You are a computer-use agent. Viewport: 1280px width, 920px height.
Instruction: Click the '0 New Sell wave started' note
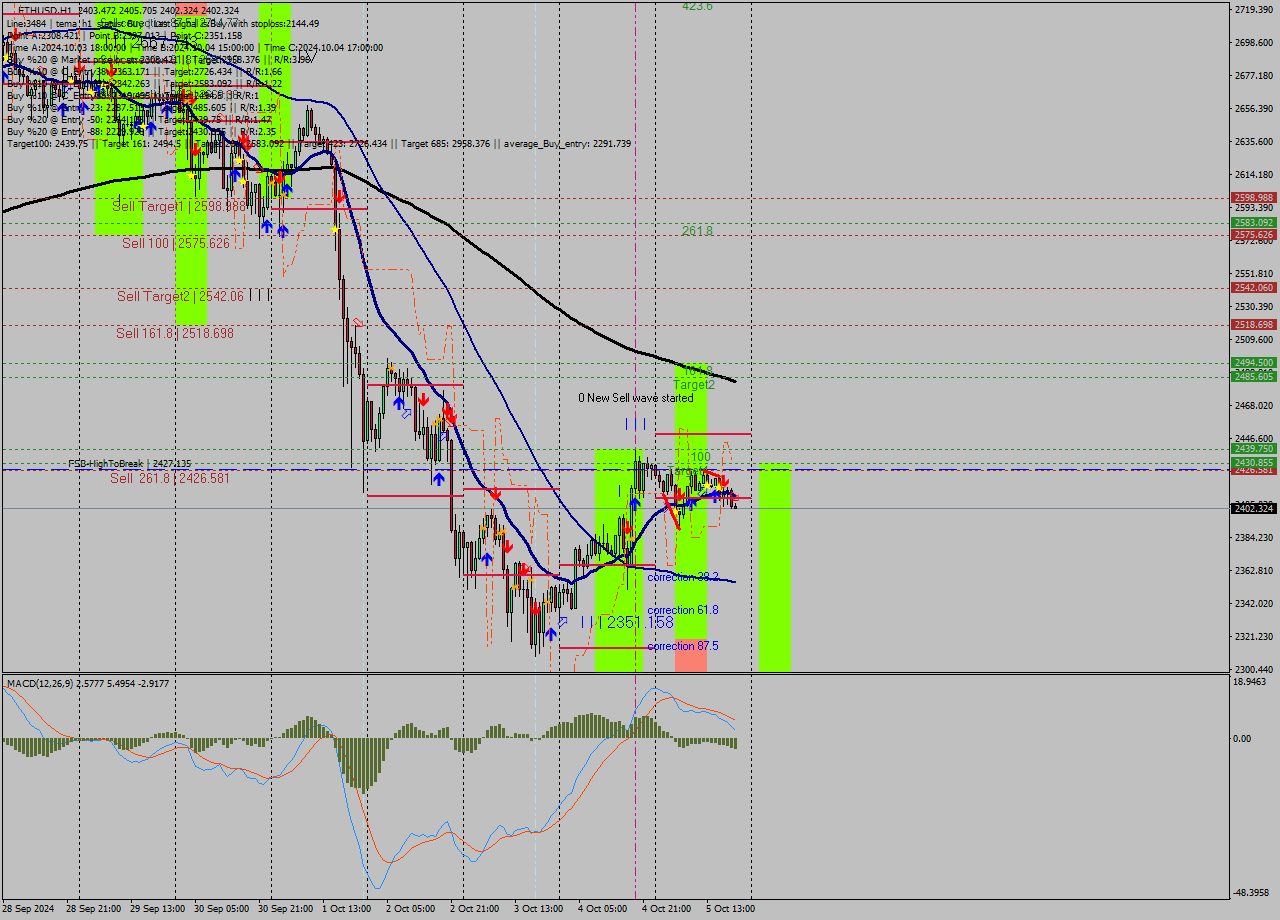pyautogui.click(x=636, y=398)
